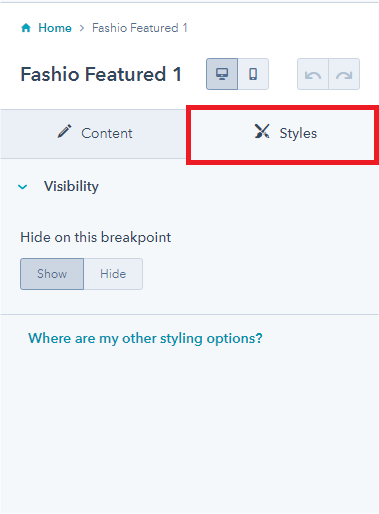Select the Show visibility option
Screen dimensions: 379x514
[52, 274]
